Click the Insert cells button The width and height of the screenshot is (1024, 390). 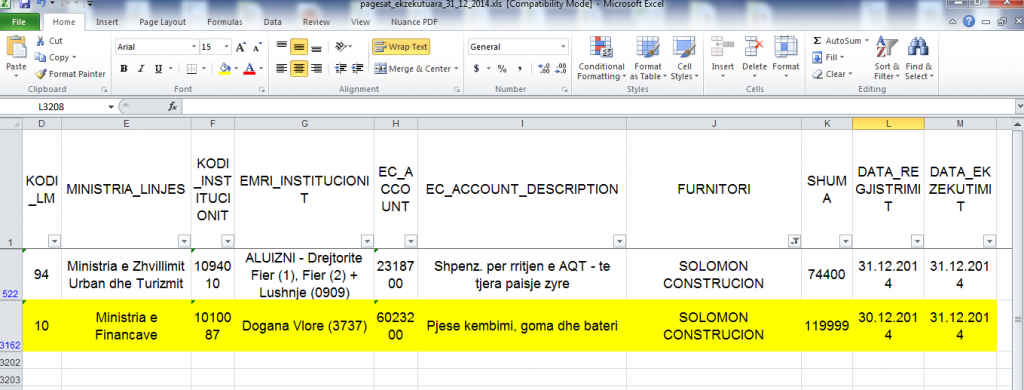coord(723,58)
